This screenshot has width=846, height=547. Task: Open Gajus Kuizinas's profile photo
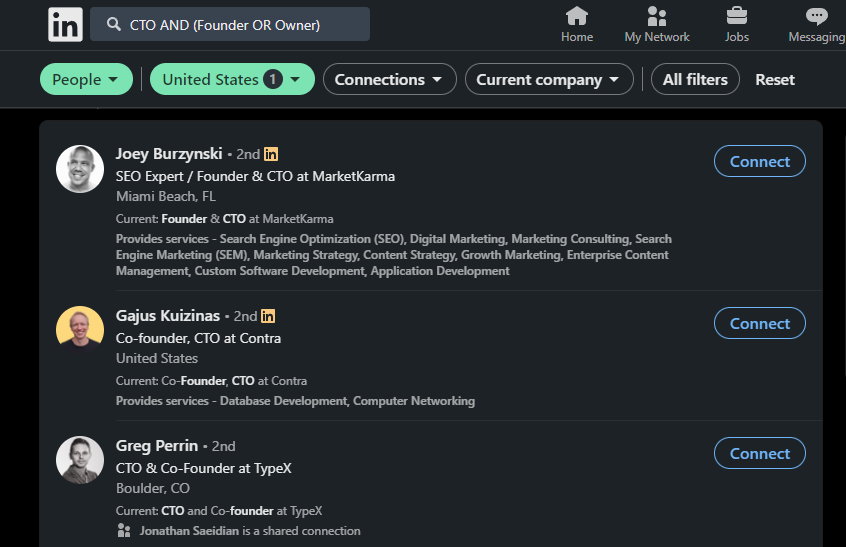80,329
